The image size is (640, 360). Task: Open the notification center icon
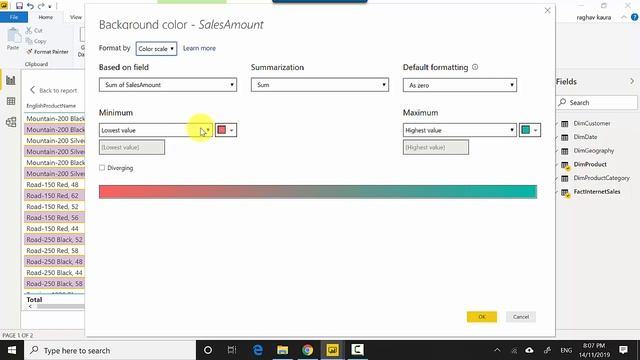[623, 350]
